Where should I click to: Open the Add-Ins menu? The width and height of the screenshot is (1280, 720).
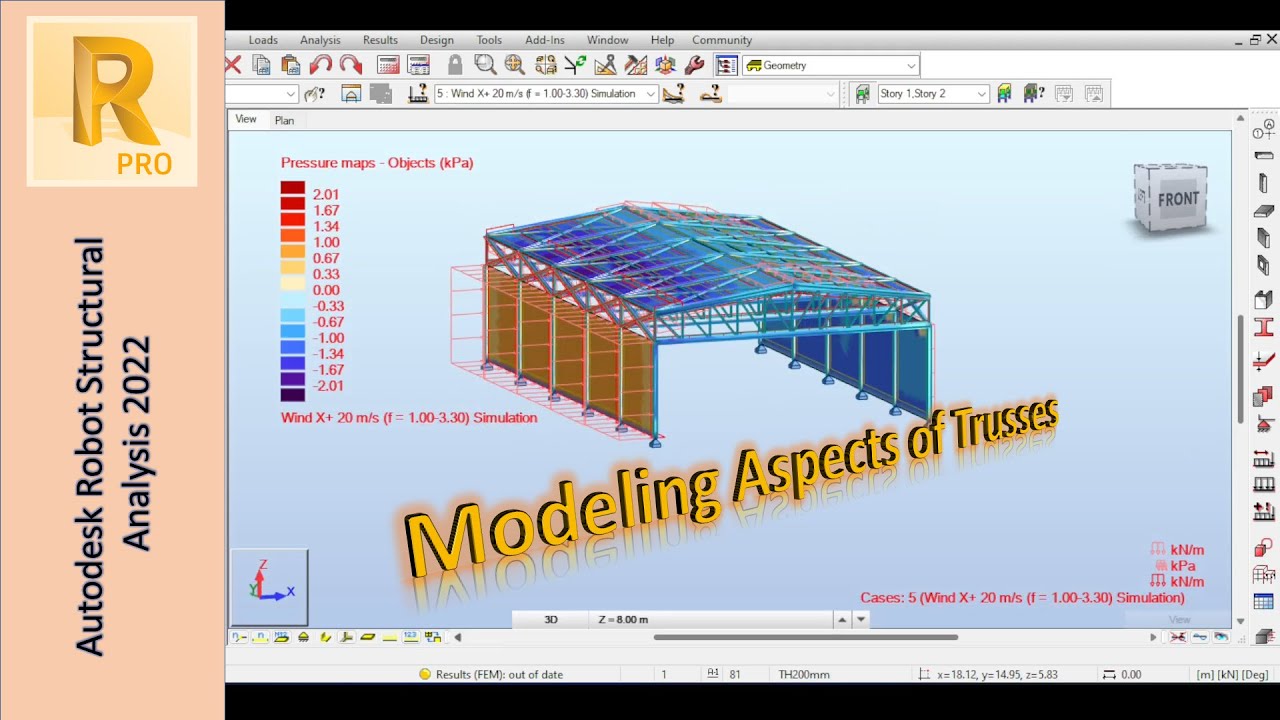(545, 40)
